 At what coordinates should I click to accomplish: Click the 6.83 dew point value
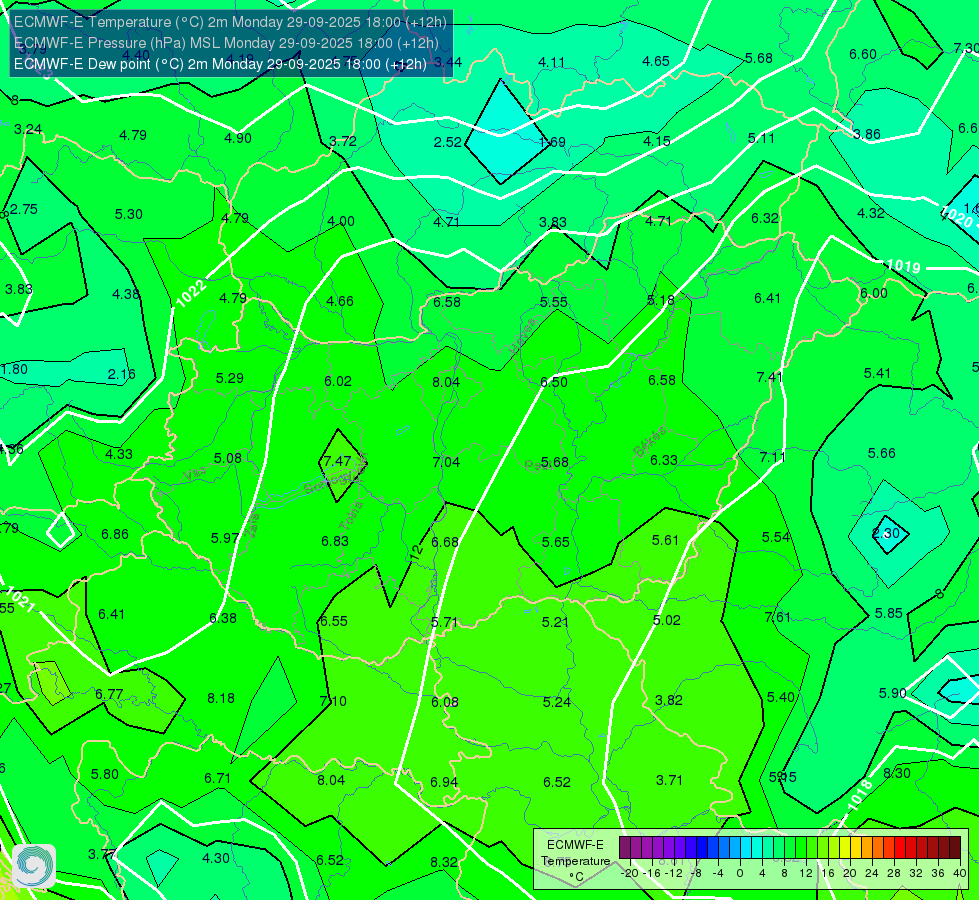pyautogui.click(x=335, y=541)
